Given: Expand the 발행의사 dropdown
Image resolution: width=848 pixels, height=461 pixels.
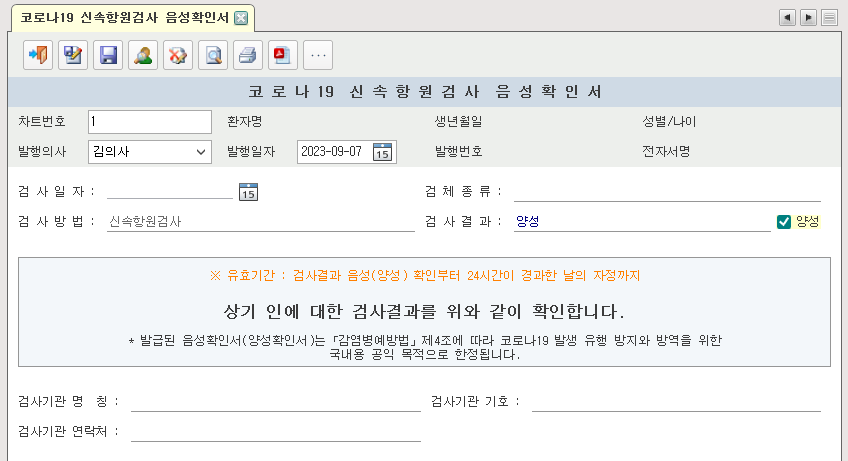Looking at the screenshot, I should [x=201, y=152].
